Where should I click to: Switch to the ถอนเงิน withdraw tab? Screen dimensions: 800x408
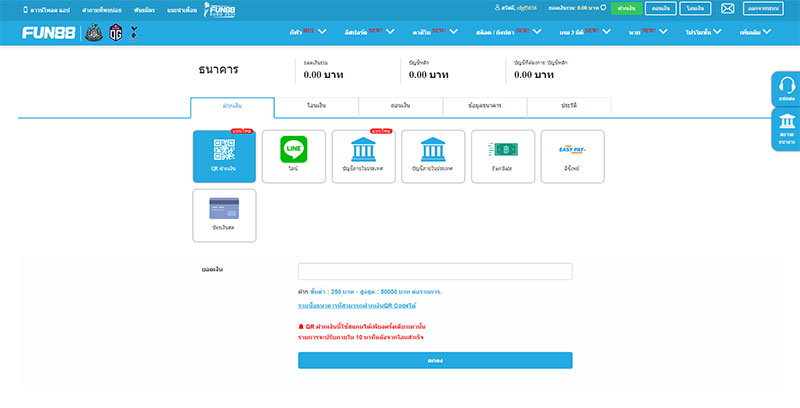(400, 105)
